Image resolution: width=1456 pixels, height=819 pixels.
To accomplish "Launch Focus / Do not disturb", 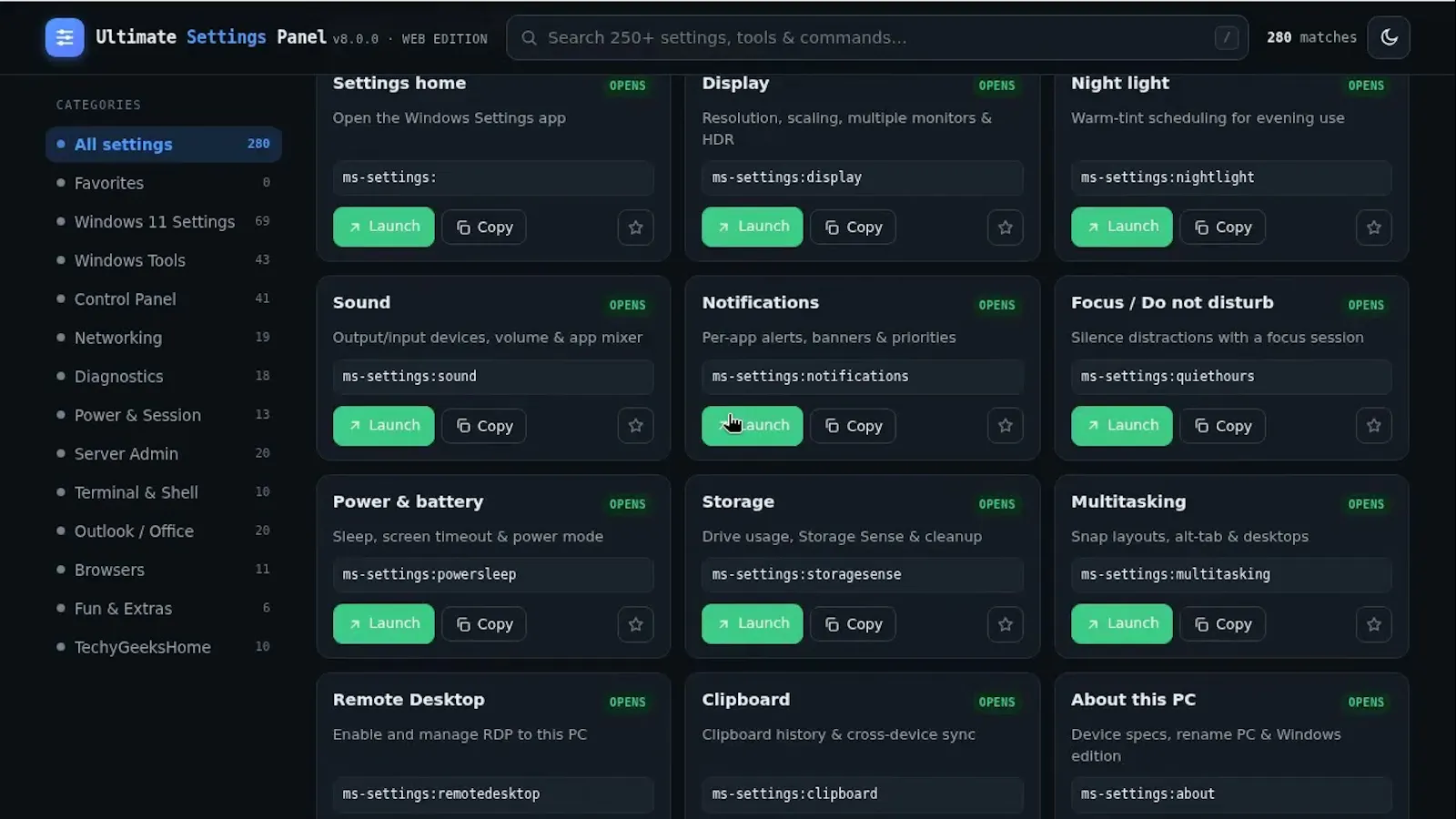I will pyautogui.click(x=1122, y=425).
